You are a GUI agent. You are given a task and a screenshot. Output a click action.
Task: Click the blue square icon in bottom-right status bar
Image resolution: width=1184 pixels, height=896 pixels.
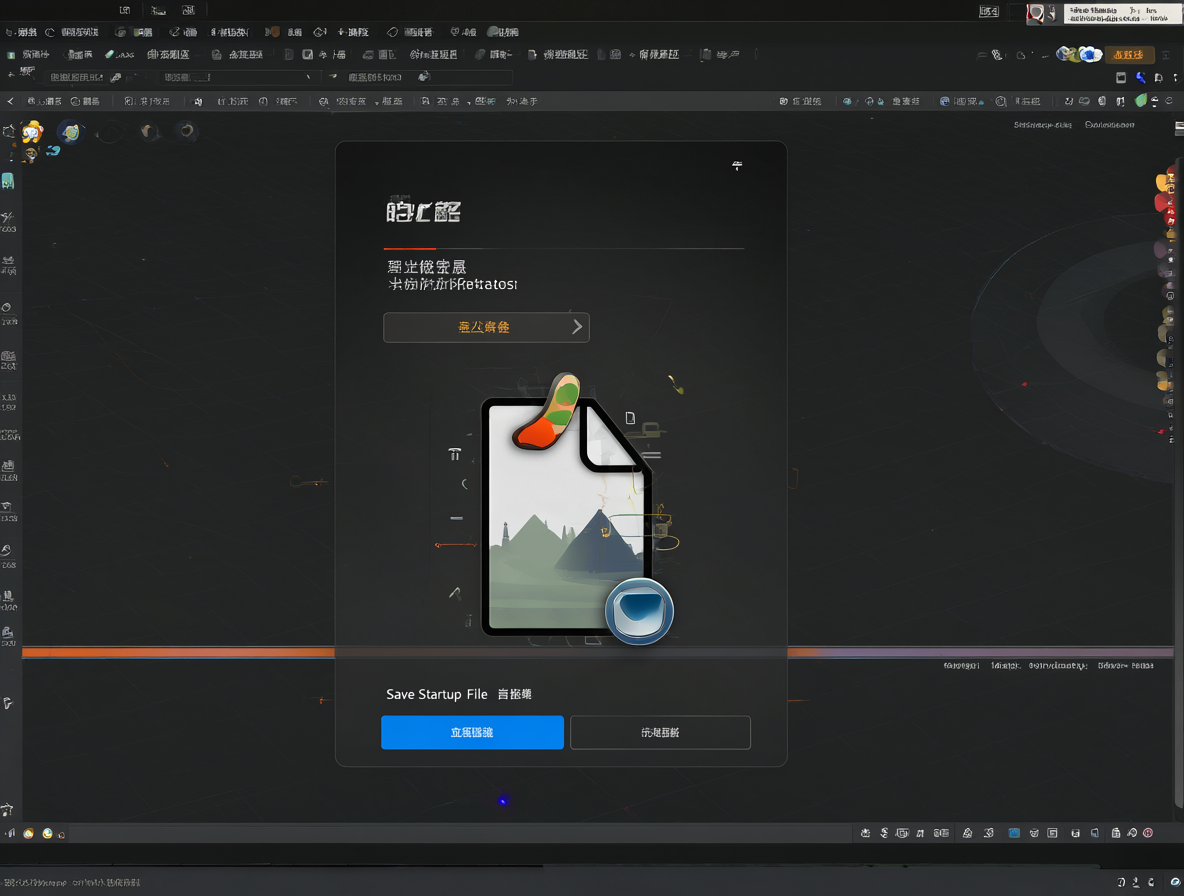[1014, 833]
